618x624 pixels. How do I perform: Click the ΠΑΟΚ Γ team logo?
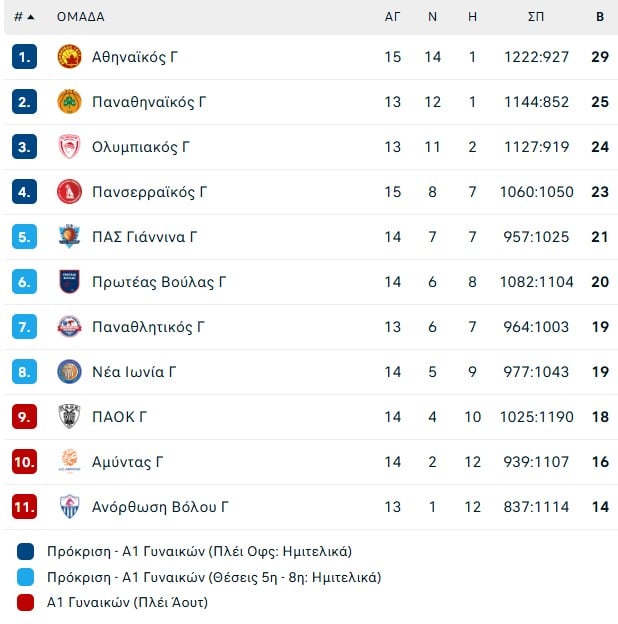[x=69, y=417]
